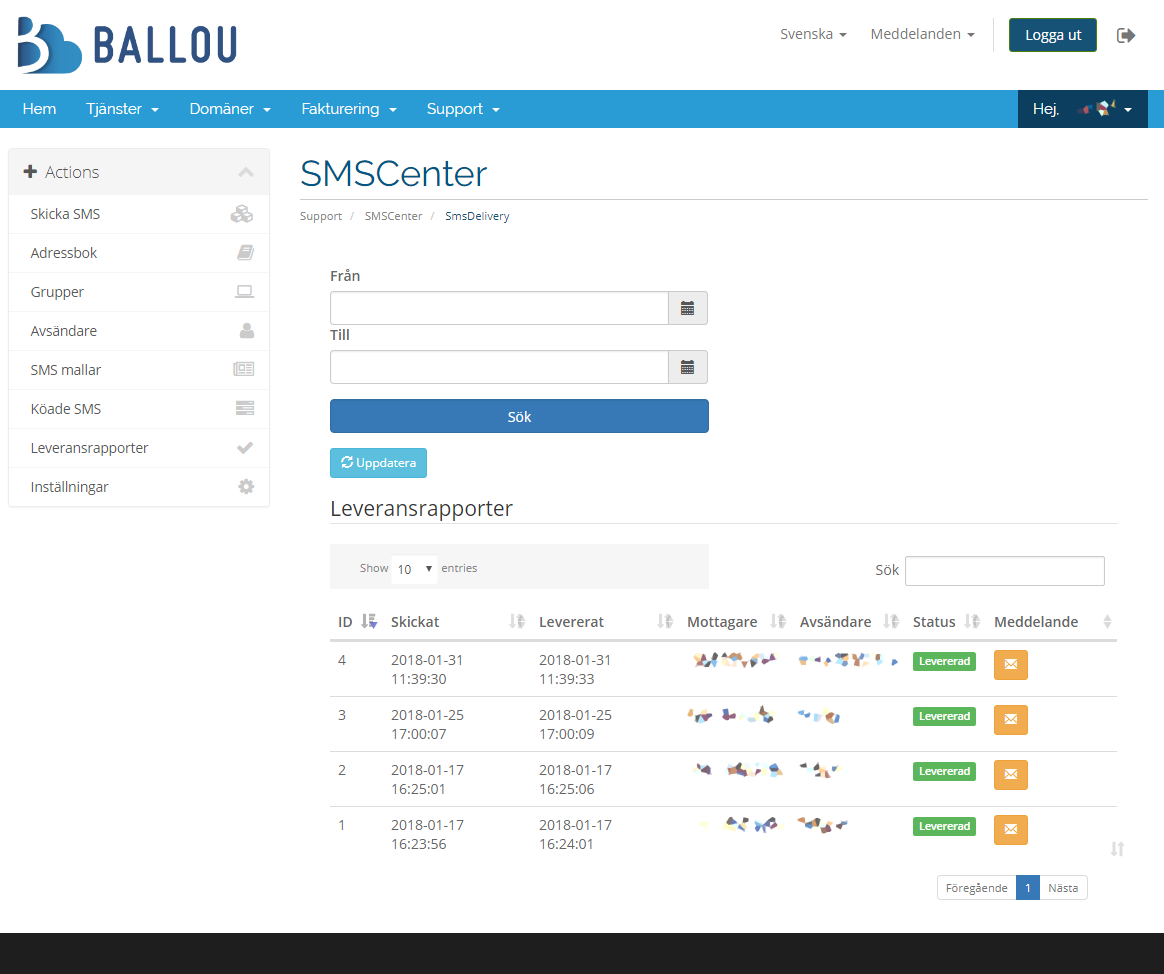Open the calendar picker for Till field

tap(687, 366)
